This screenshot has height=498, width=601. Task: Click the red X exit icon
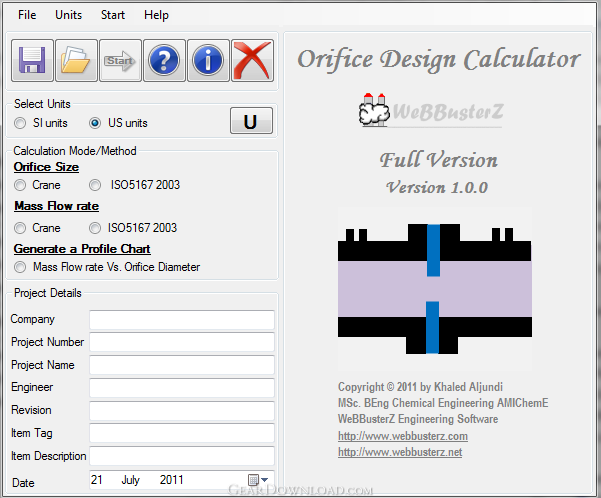click(253, 60)
